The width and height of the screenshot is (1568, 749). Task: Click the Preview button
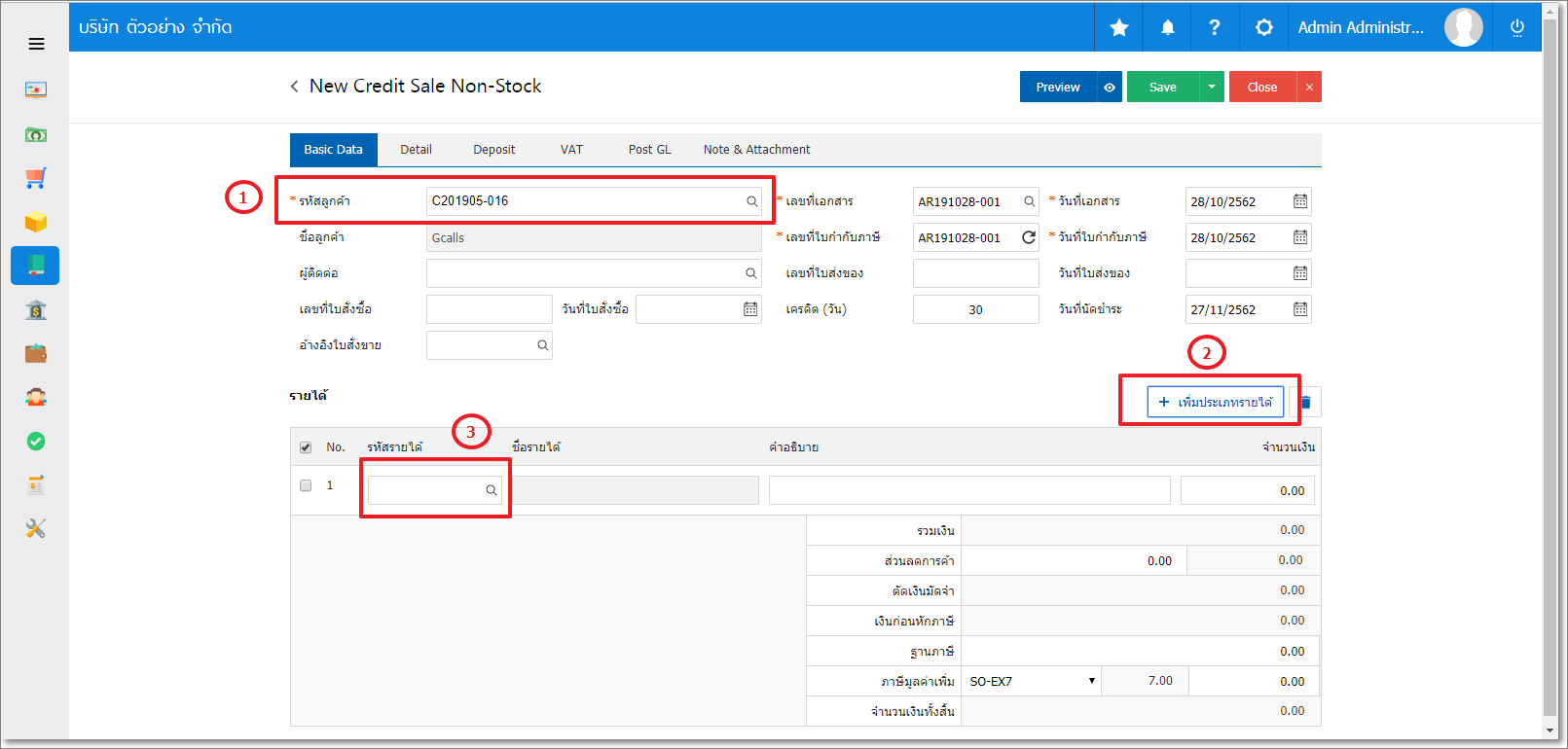click(x=1058, y=87)
